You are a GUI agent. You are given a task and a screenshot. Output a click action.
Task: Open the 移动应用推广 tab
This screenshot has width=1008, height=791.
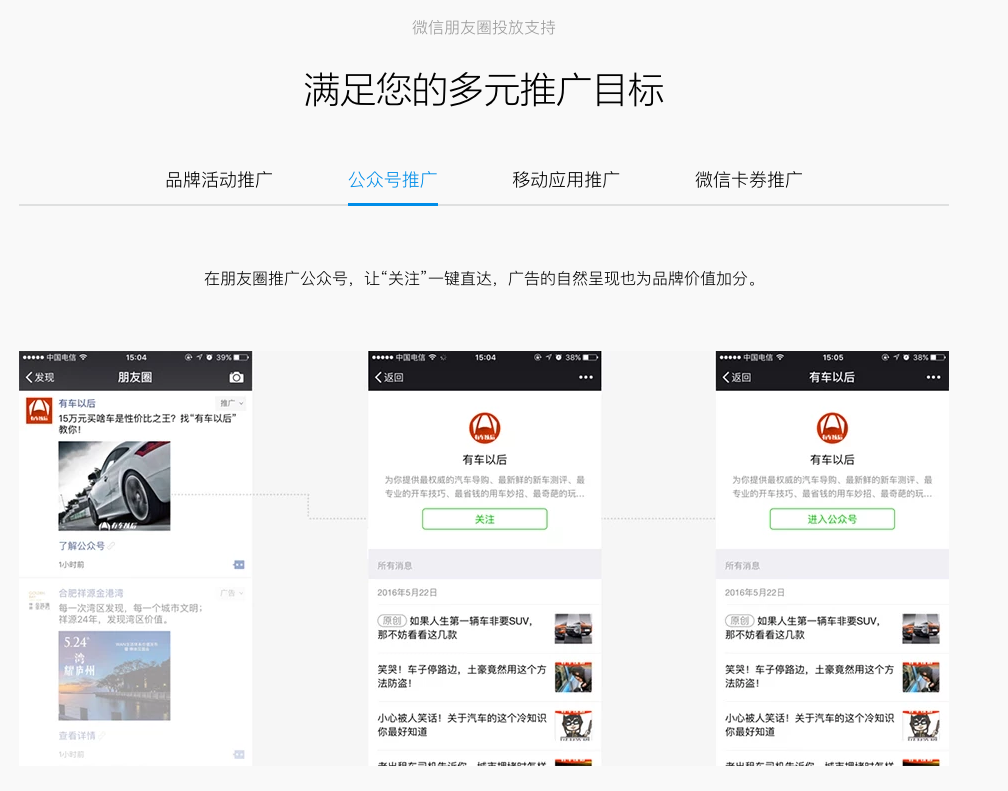[566, 179]
